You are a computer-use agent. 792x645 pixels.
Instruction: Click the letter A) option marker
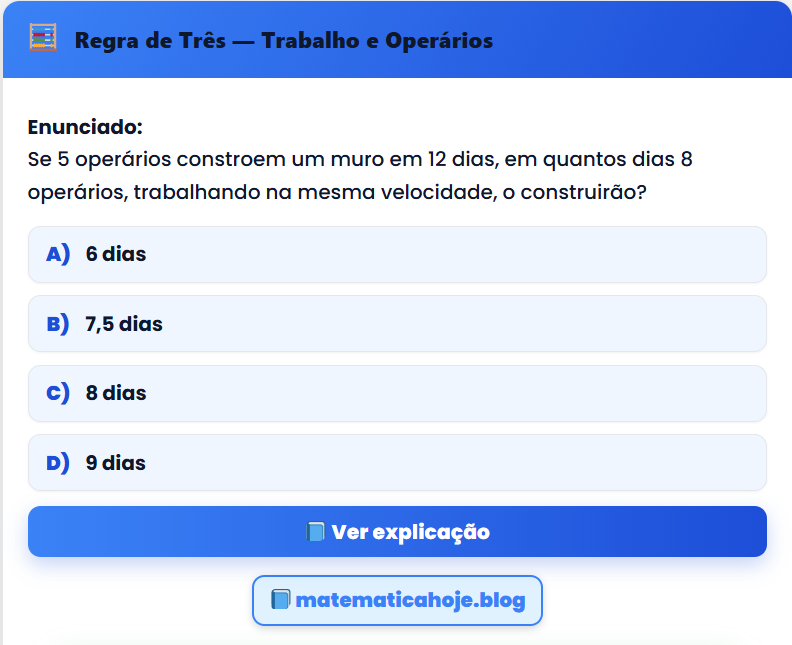[58, 254]
